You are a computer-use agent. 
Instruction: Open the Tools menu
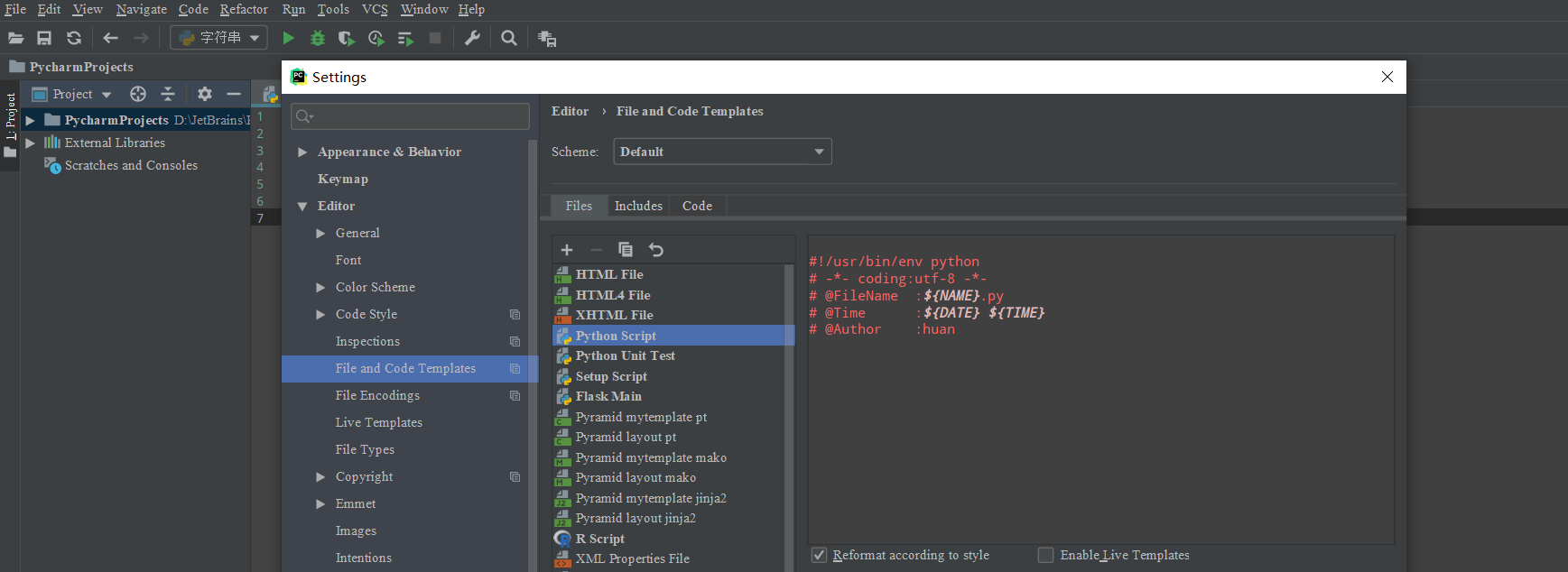pyautogui.click(x=333, y=9)
